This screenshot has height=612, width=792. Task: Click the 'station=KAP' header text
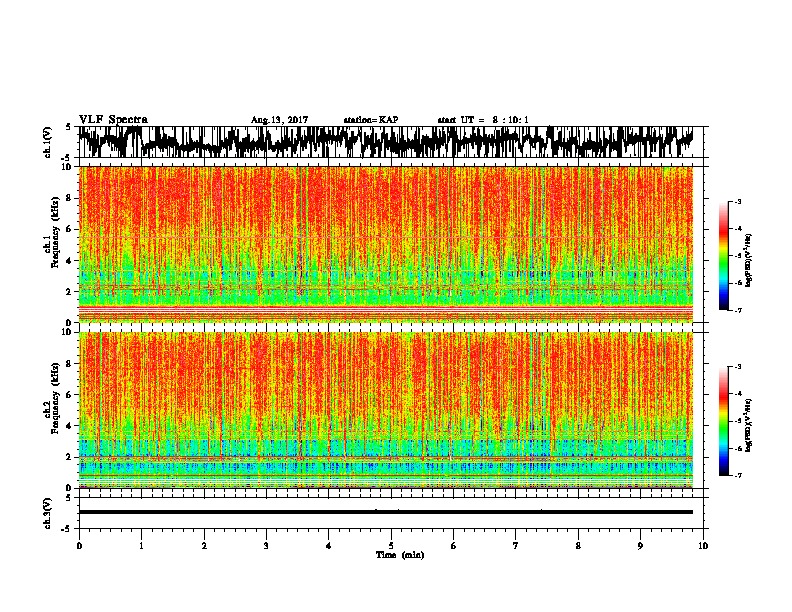(x=371, y=120)
